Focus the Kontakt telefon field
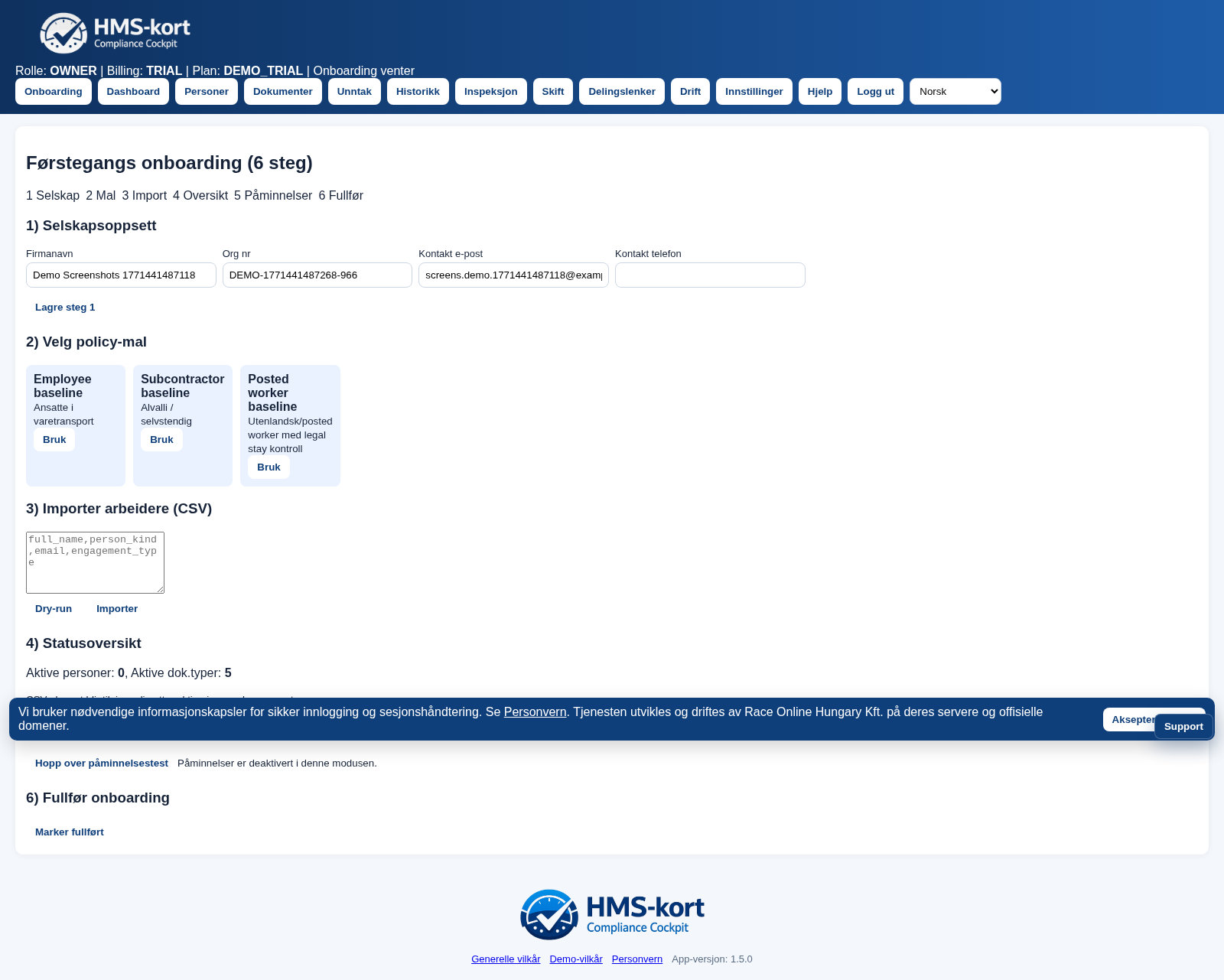This screenshot has width=1224, height=980. [x=710, y=275]
